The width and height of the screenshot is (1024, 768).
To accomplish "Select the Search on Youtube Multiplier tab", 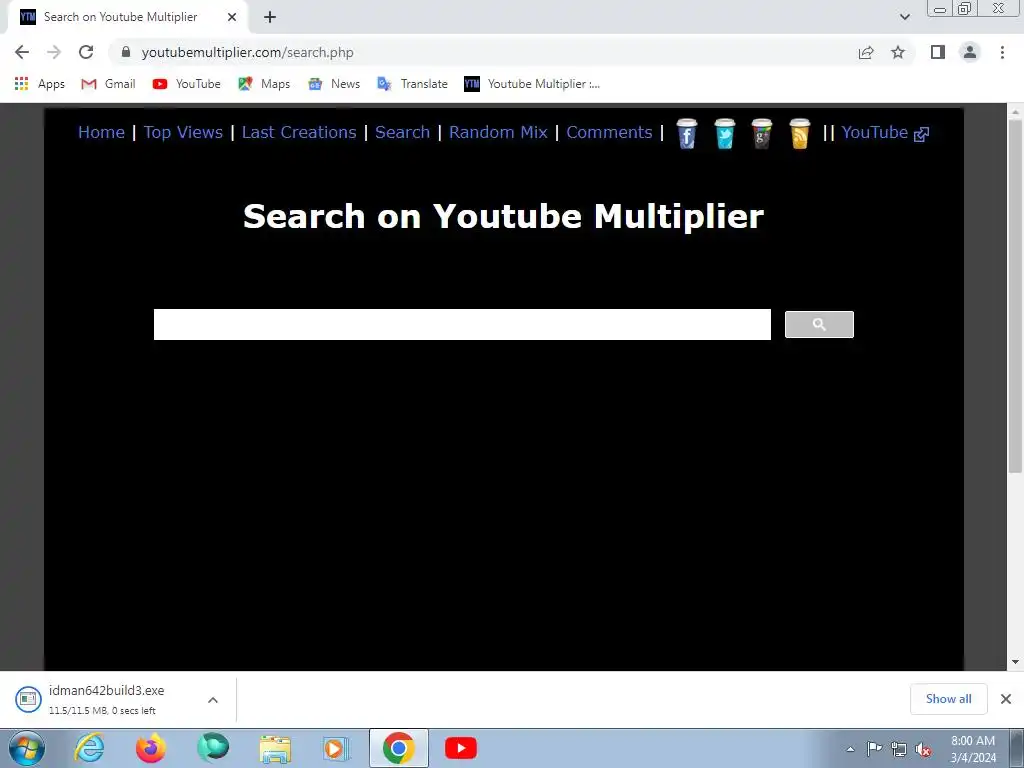I will [128, 18].
